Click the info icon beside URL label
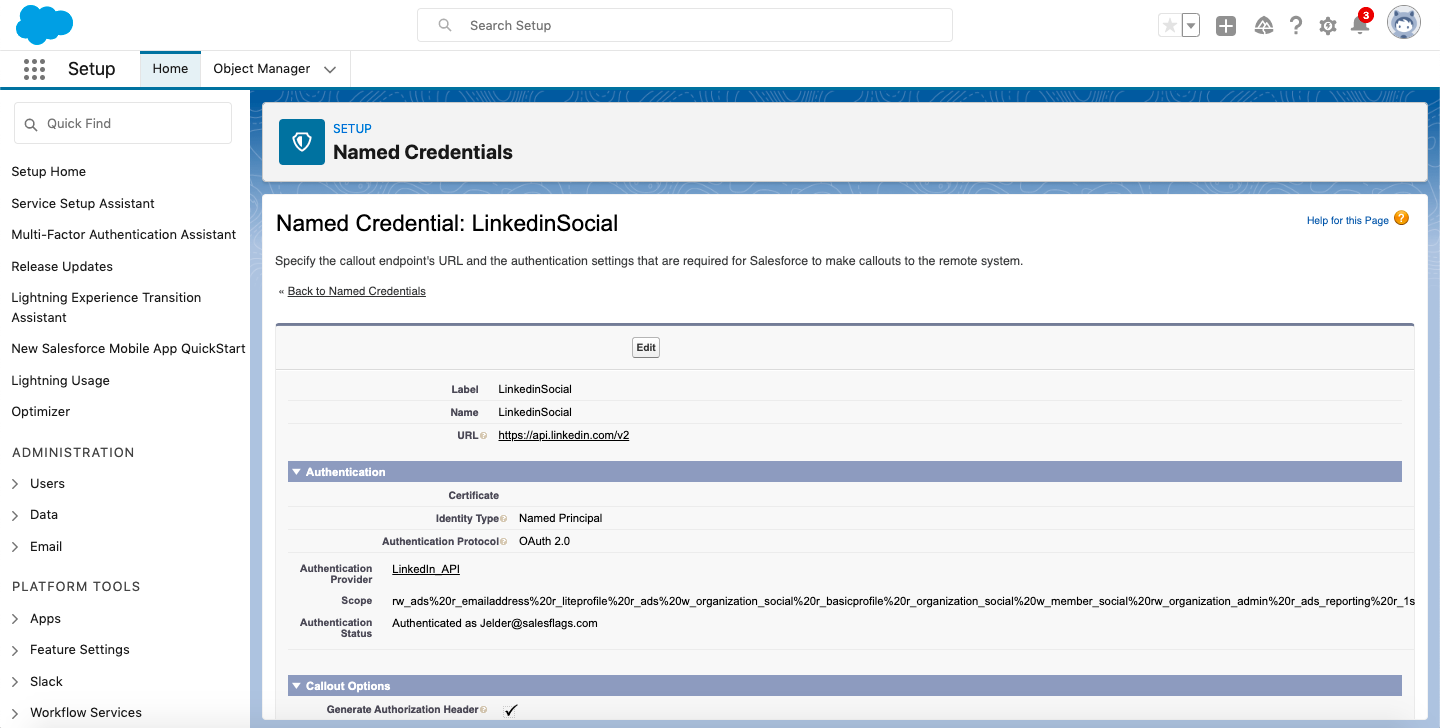 (x=484, y=436)
